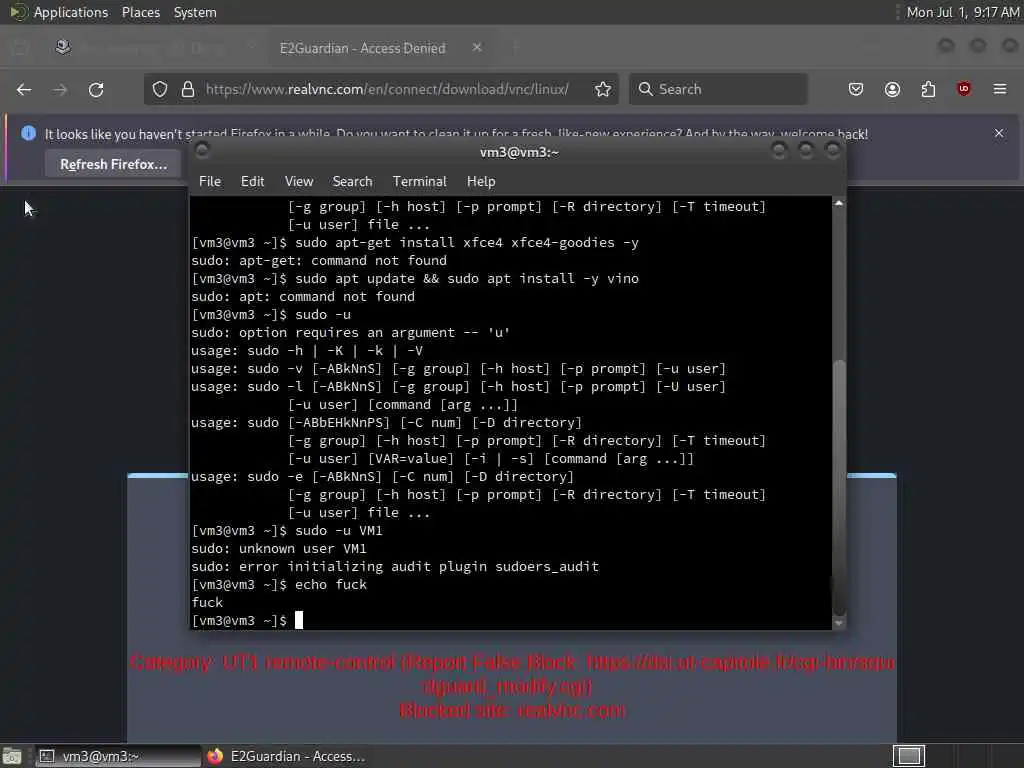This screenshot has height=768, width=1024.
Task: Open the terminal View menu
Action: 299,182
